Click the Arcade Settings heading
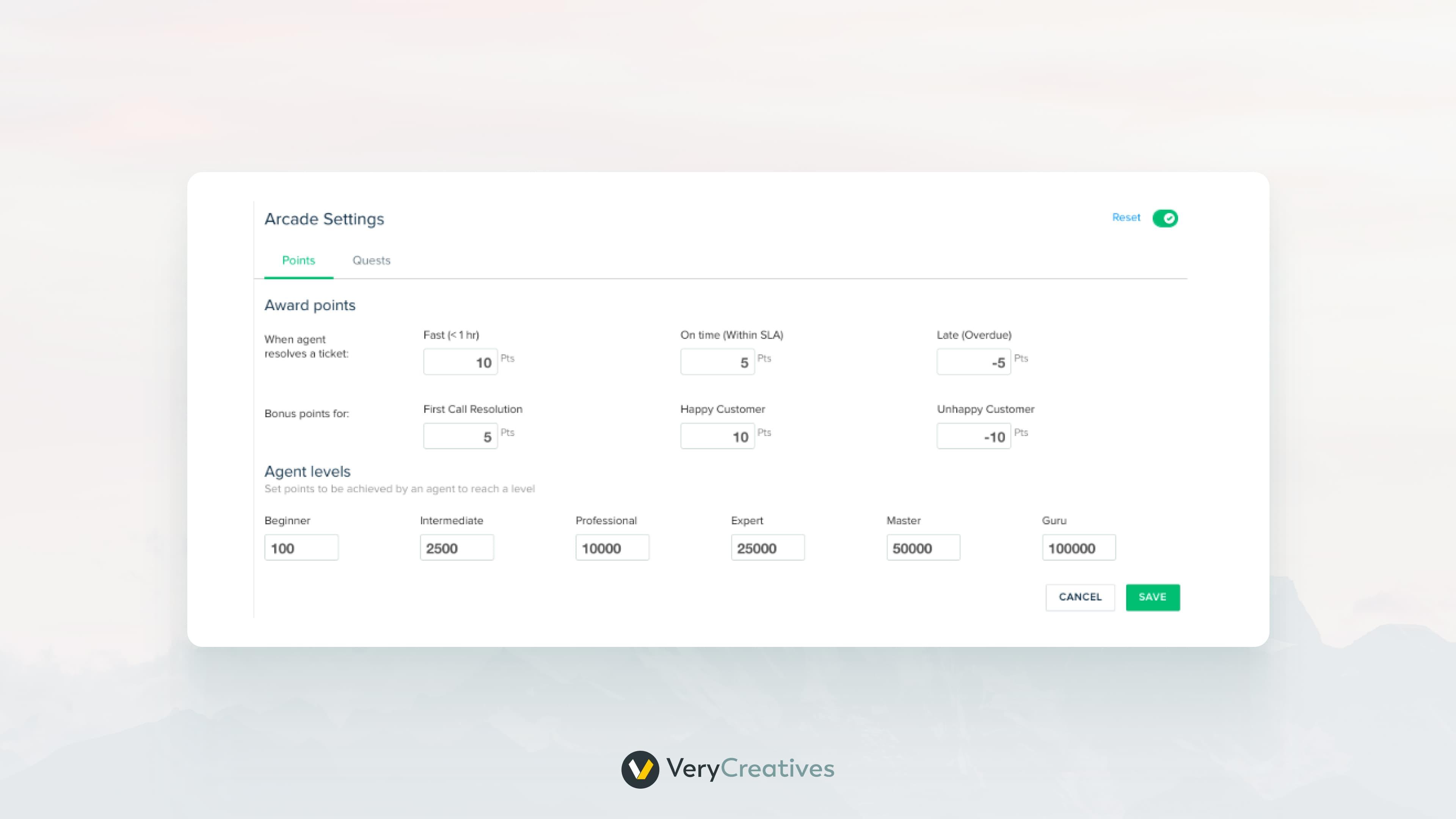The width and height of the screenshot is (1456, 819). click(x=325, y=219)
